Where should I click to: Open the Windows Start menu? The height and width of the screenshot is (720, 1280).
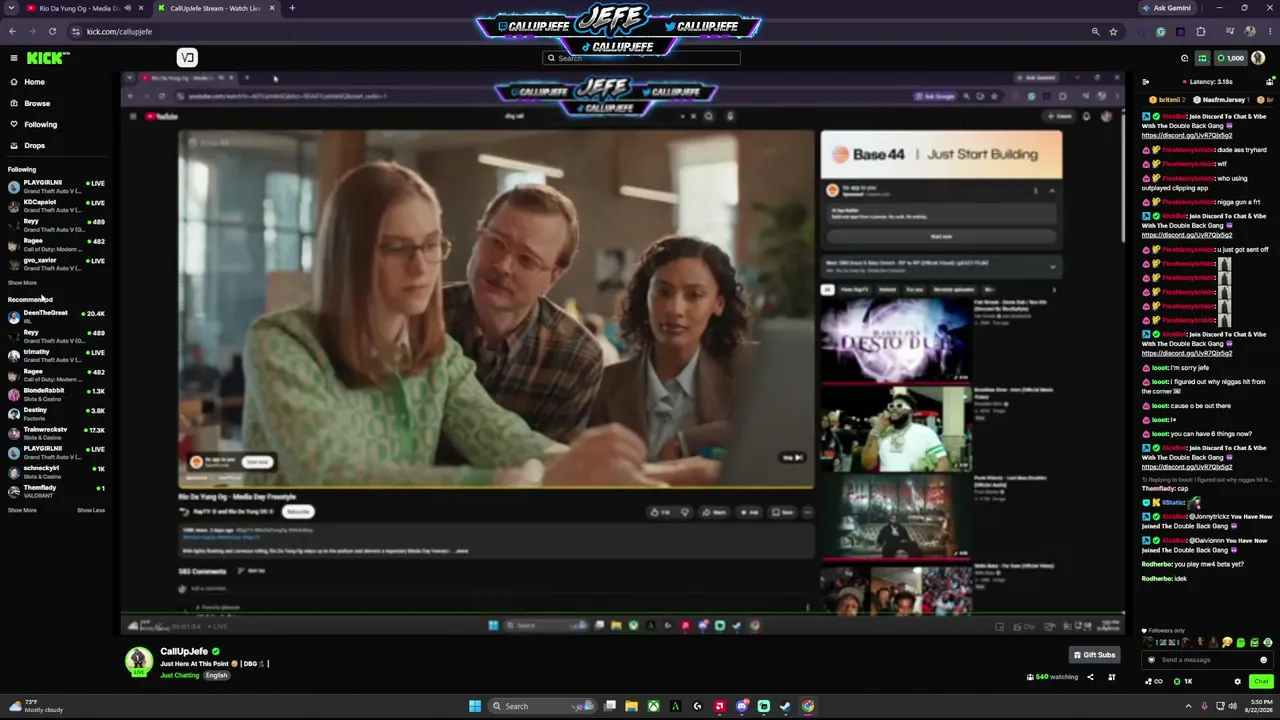475,706
